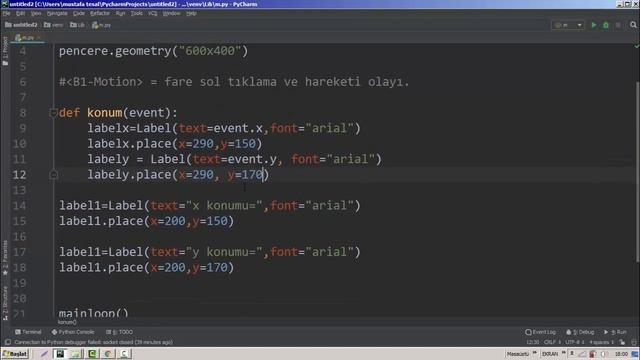Open the Window menu
Screen dimensions: 640x360
[171, 13]
